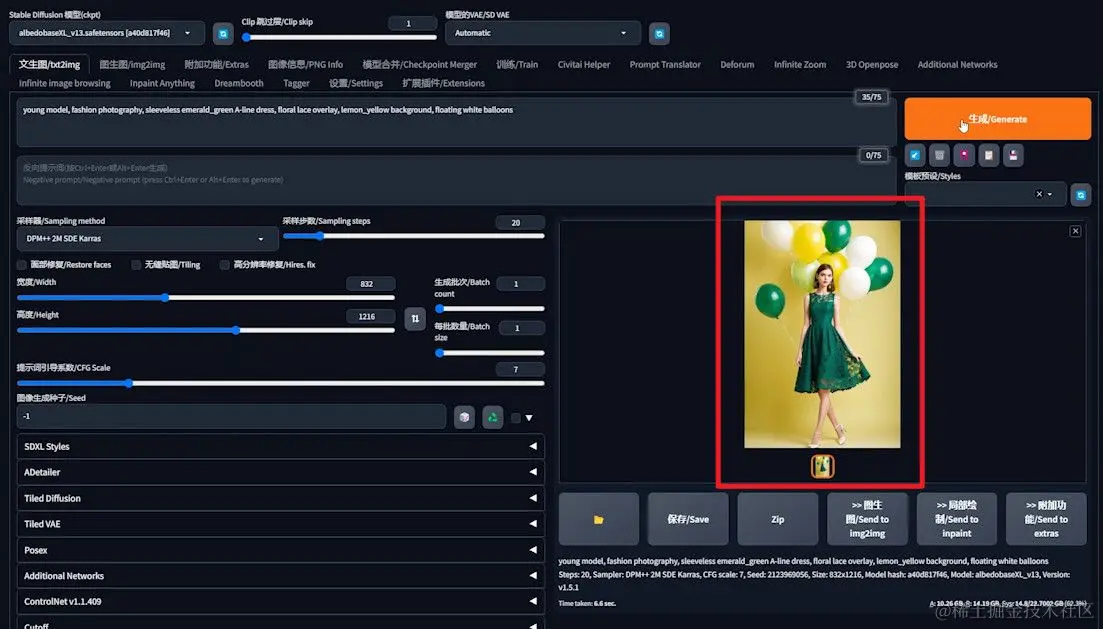The image size is (1103, 629).
Task: Expand the SDXL Styles section
Action: (280, 446)
